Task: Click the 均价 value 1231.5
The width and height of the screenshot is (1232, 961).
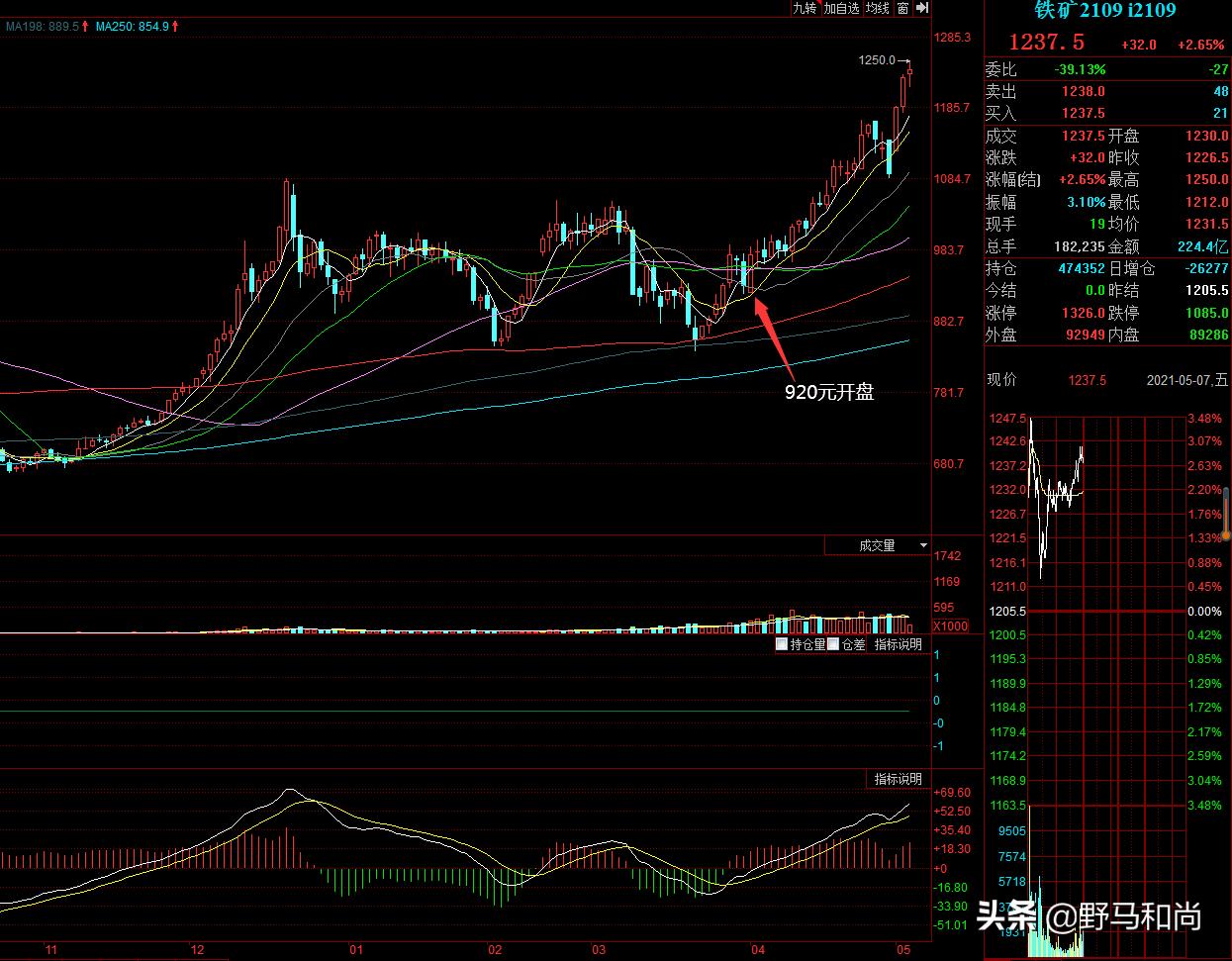Action: [1207, 224]
